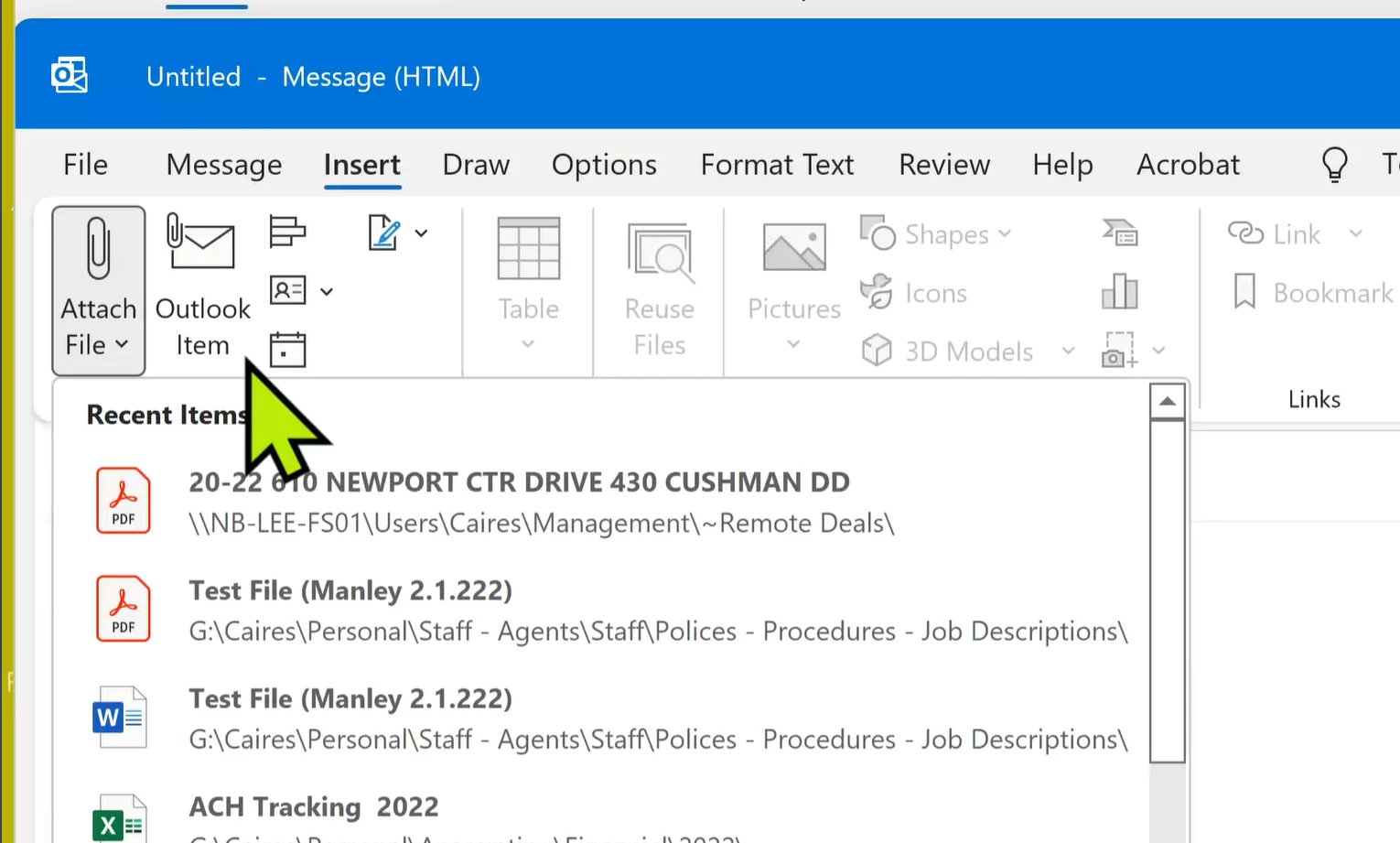Insert Pictures

tap(793, 287)
